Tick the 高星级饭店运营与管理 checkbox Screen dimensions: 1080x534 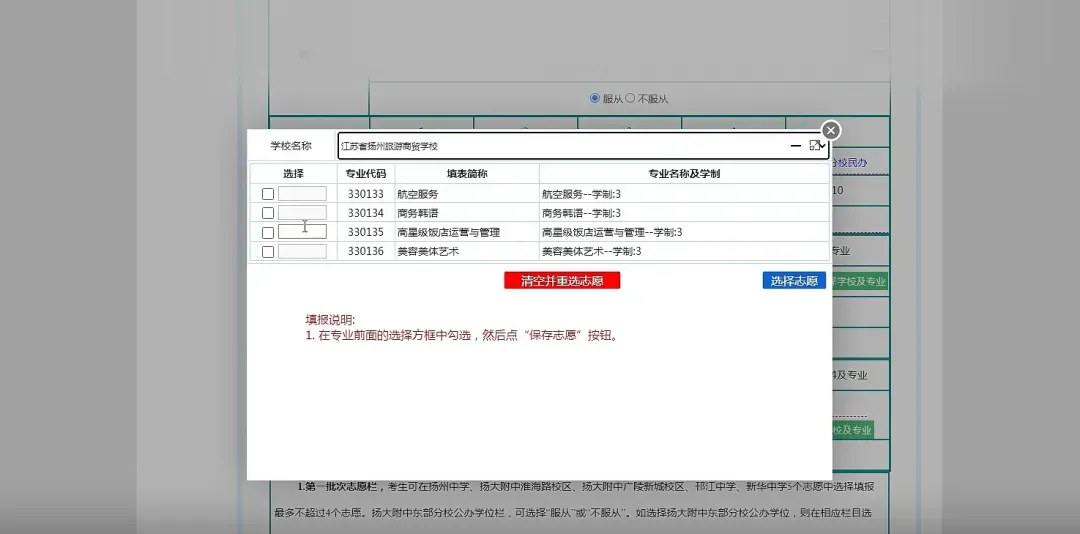[268, 233]
